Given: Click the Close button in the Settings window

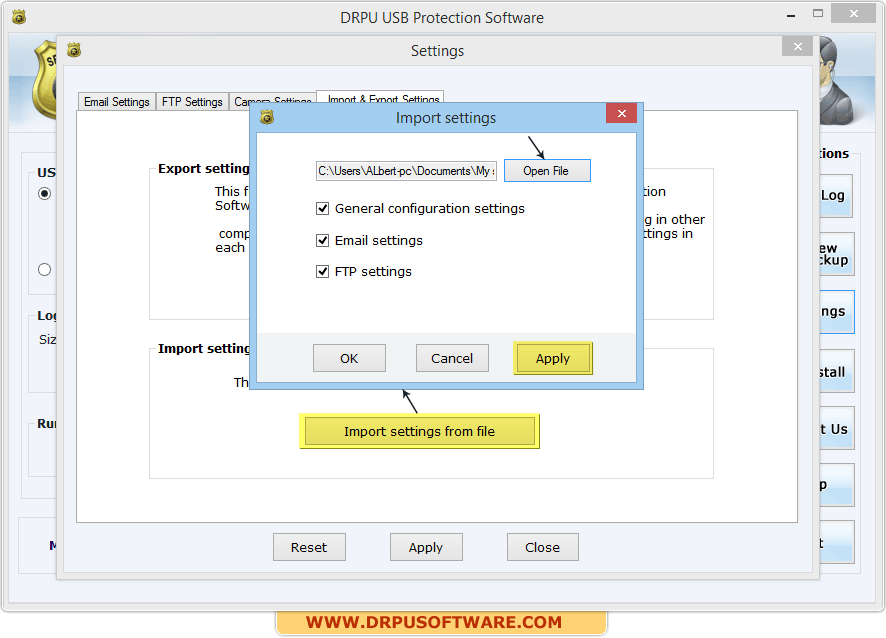Looking at the screenshot, I should [542, 547].
